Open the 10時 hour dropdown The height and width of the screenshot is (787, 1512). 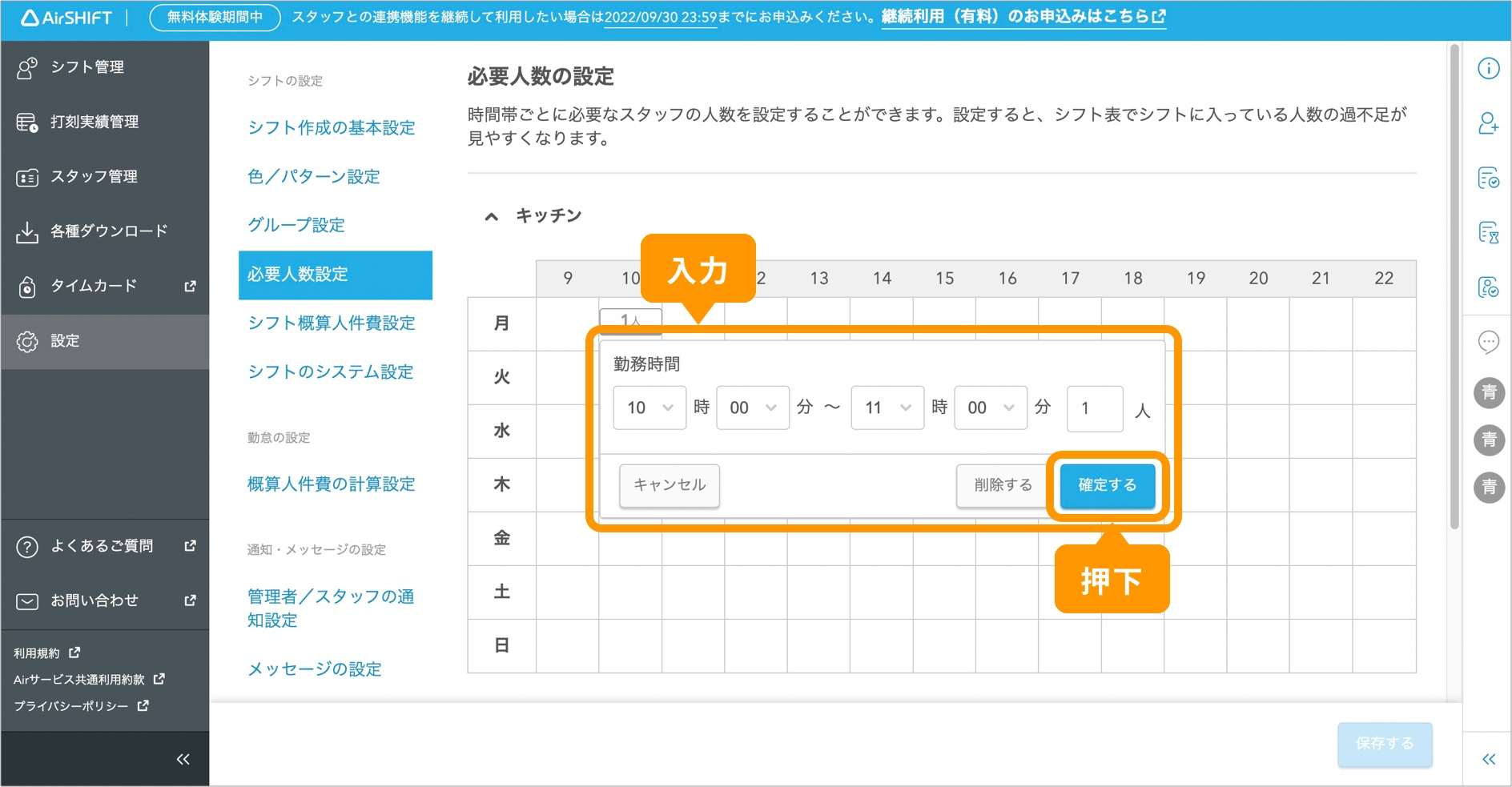click(x=649, y=408)
